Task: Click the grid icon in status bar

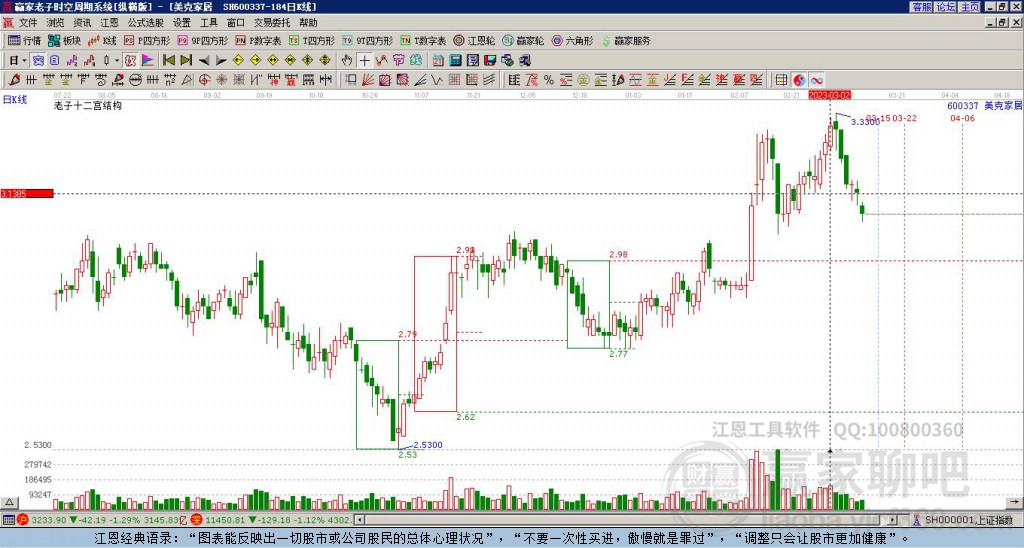Action: tap(8, 520)
